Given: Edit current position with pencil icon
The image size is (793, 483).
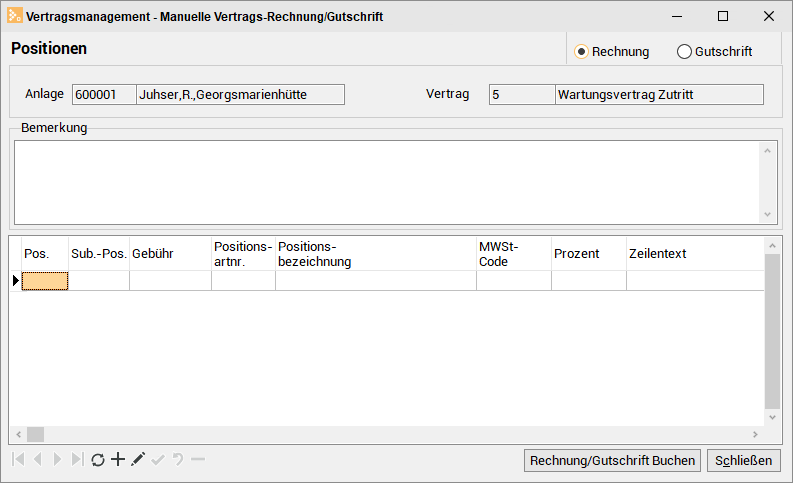Looking at the screenshot, I should (138, 459).
